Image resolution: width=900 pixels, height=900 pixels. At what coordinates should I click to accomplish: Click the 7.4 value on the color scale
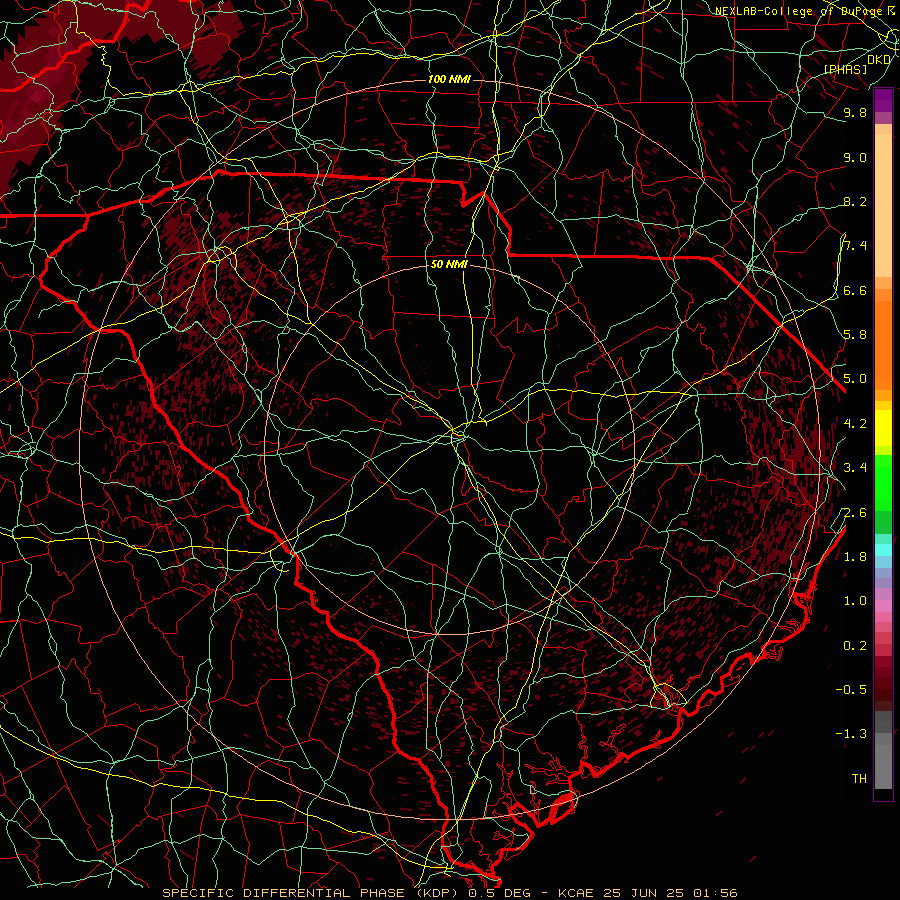coord(855,246)
